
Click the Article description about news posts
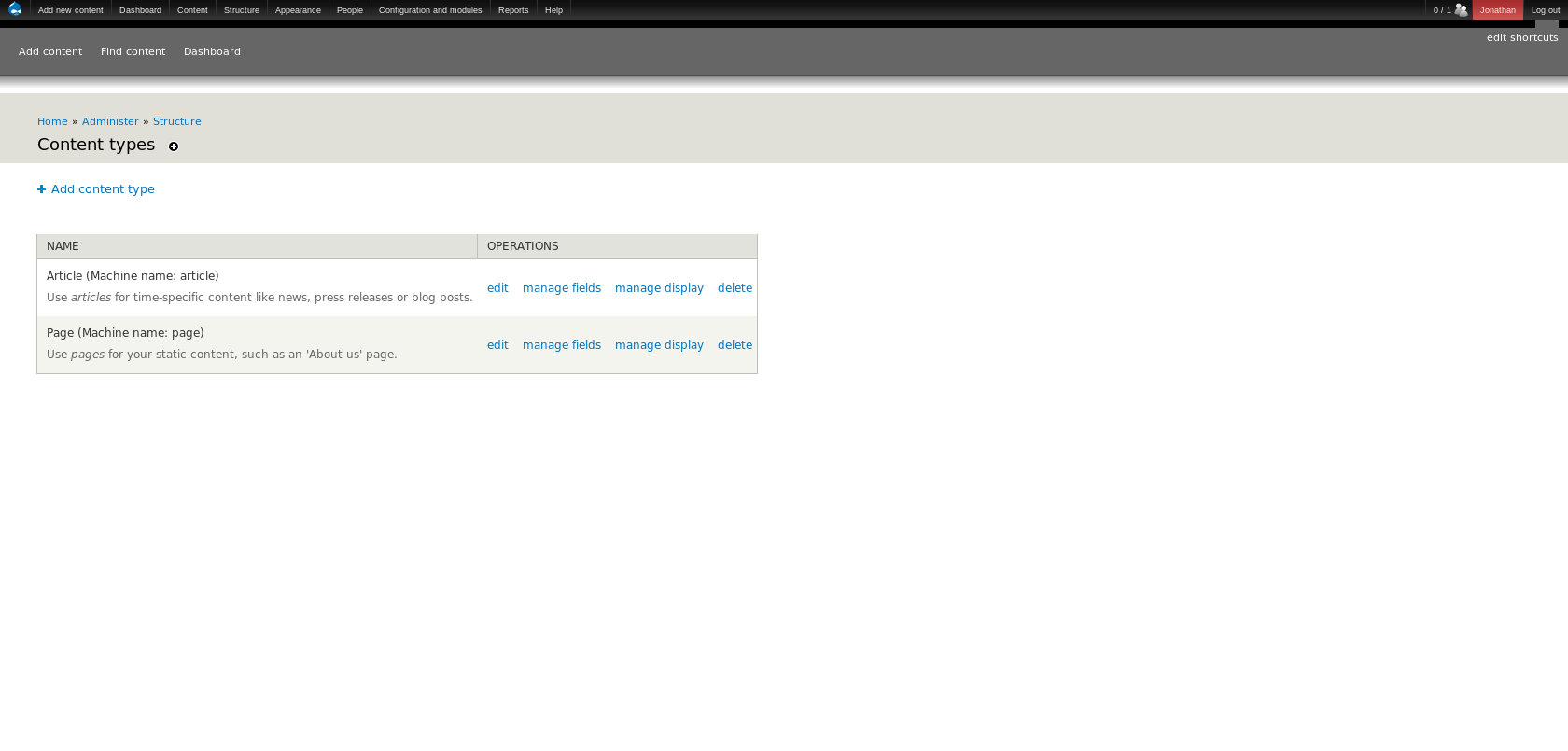point(259,298)
